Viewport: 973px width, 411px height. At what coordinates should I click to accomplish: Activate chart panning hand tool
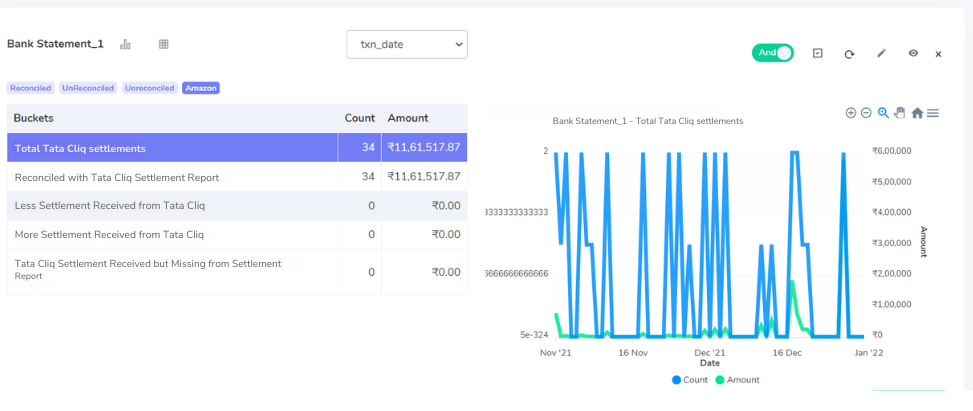click(900, 113)
